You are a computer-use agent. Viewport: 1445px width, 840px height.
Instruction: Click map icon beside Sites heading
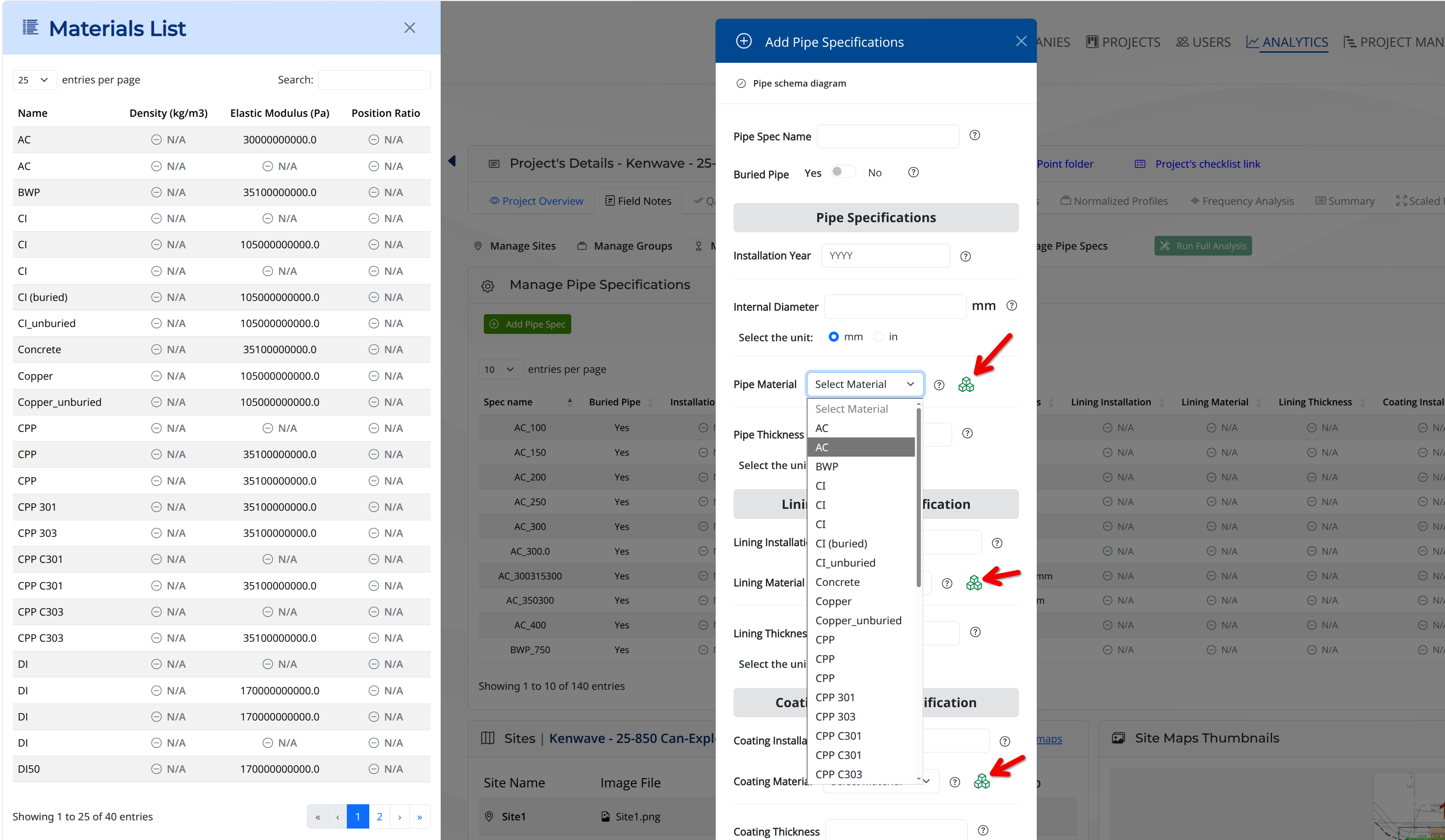point(487,738)
